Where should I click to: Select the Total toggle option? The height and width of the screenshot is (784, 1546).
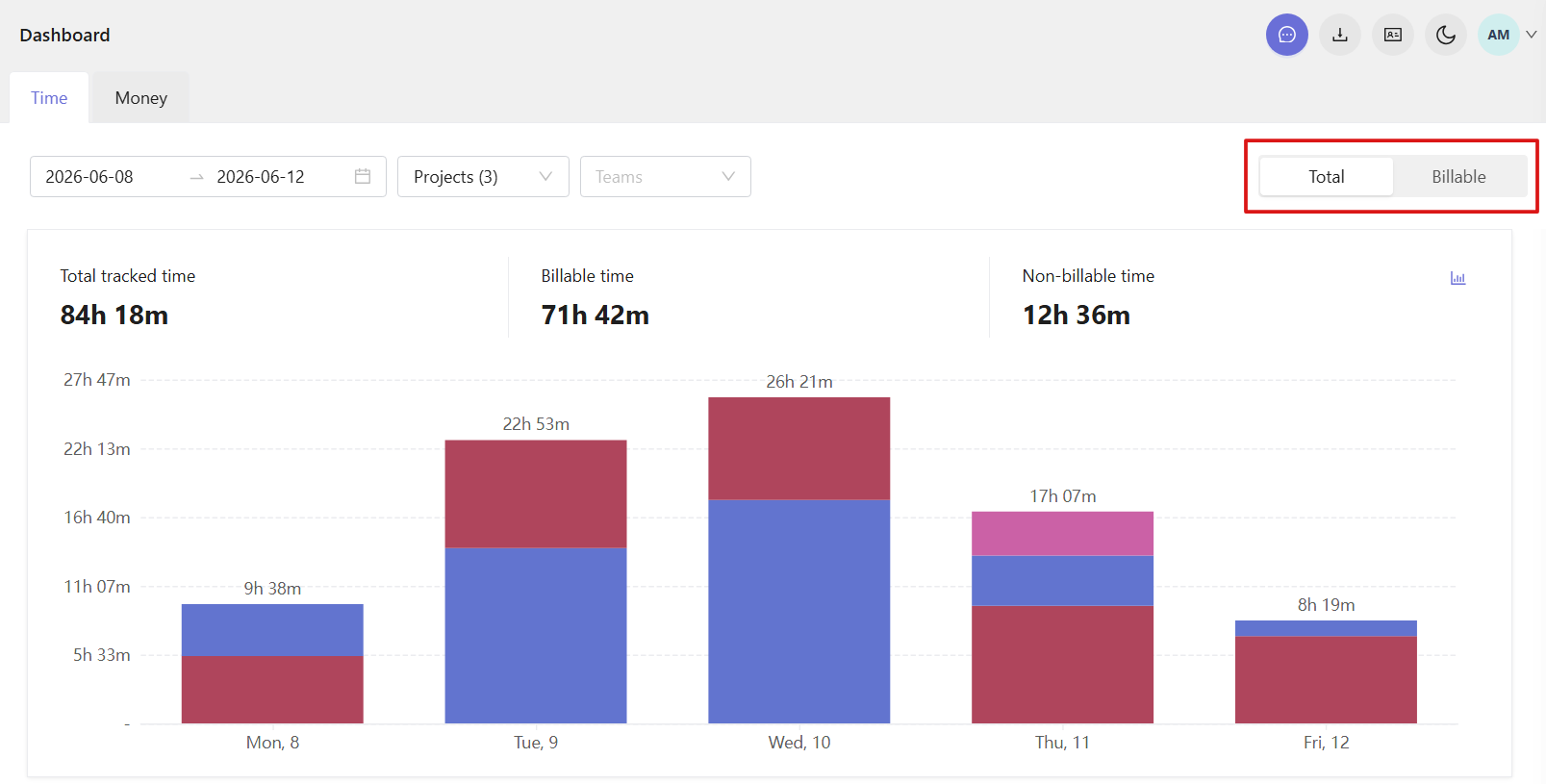point(1326,177)
